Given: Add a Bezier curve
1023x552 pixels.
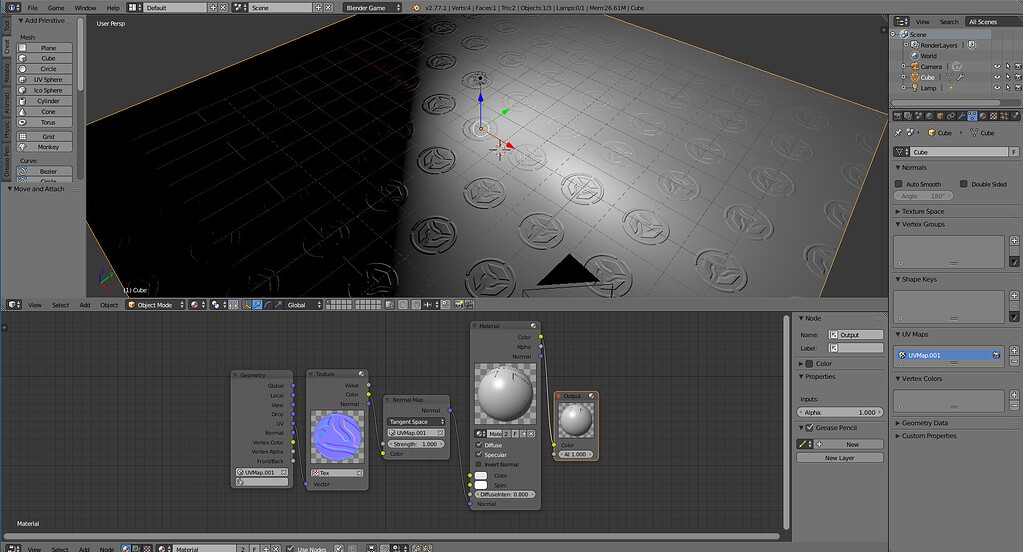Looking at the screenshot, I should coord(44,171).
